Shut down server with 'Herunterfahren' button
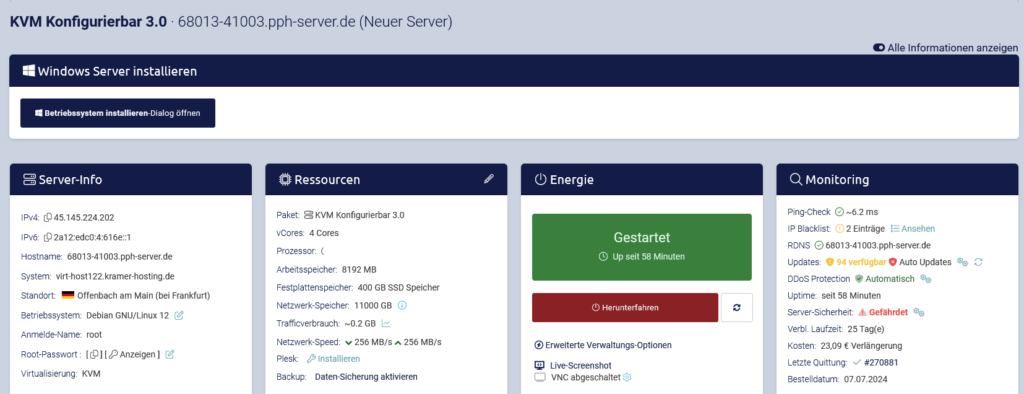Image resolution: width=1024 pixels, height=394 pixels. tap(624, 307)
